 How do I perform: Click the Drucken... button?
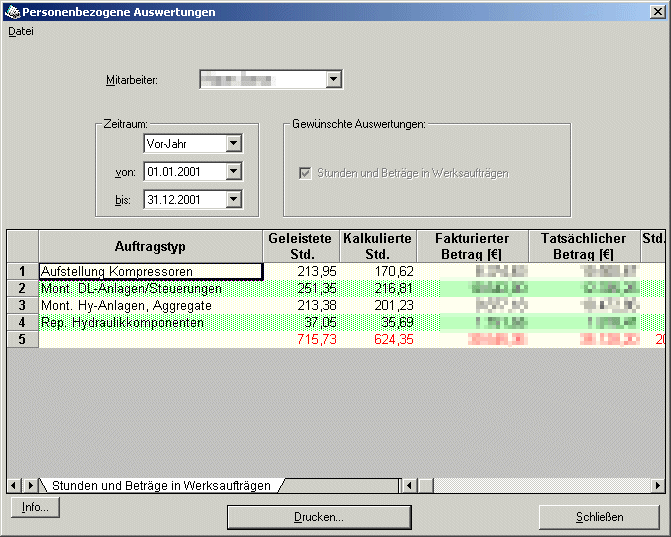click(x=319, y=517)
